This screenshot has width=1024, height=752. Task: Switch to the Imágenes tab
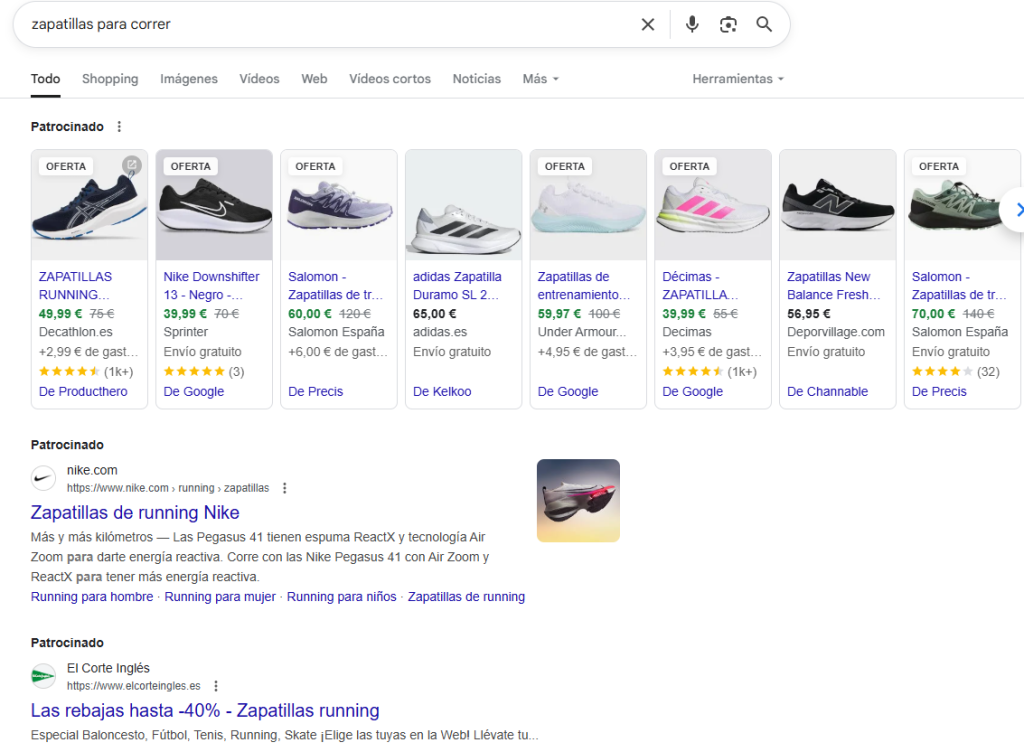click(x=189, y=79)
